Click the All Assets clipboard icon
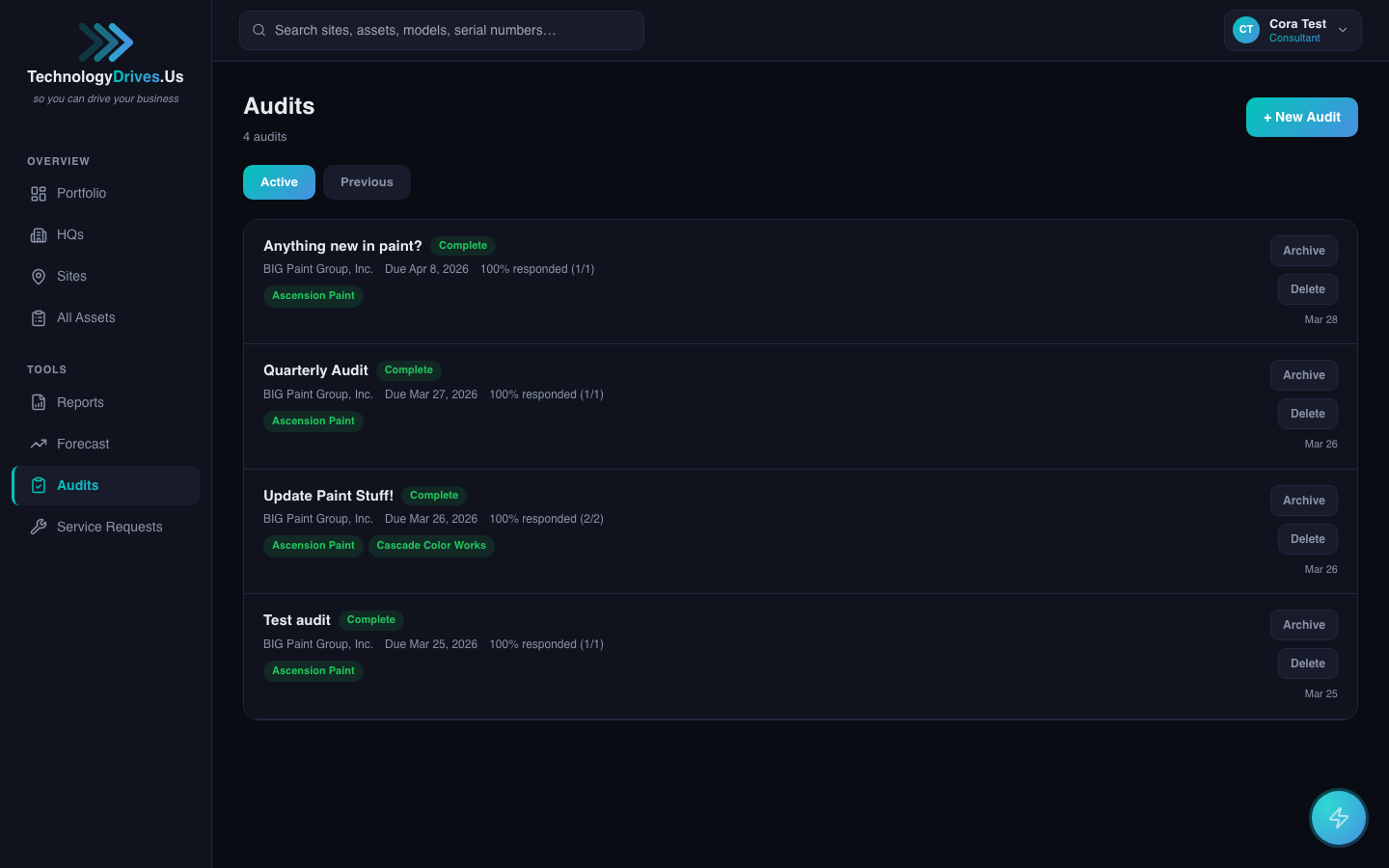 click(39, 318)
